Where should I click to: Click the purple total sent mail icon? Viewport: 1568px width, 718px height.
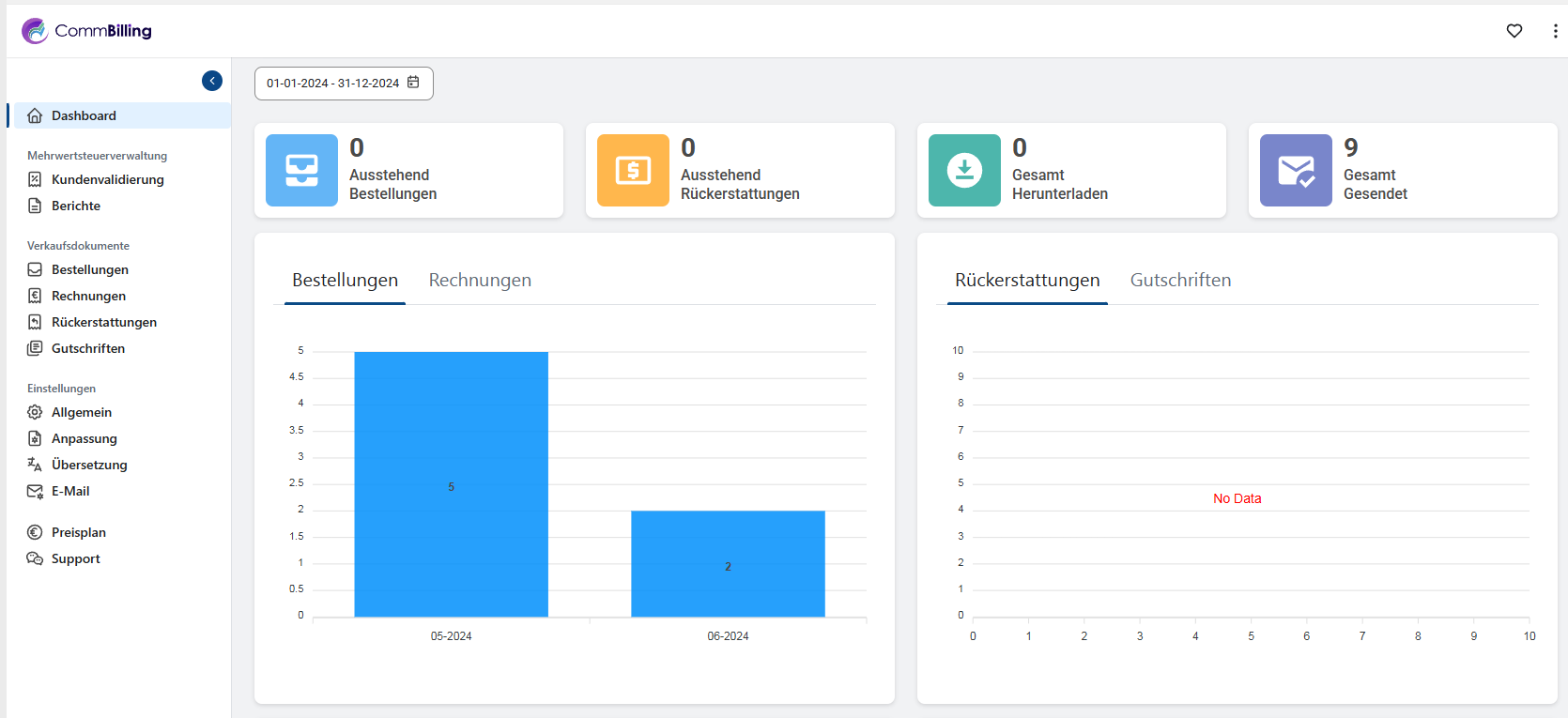[1296, 170]
